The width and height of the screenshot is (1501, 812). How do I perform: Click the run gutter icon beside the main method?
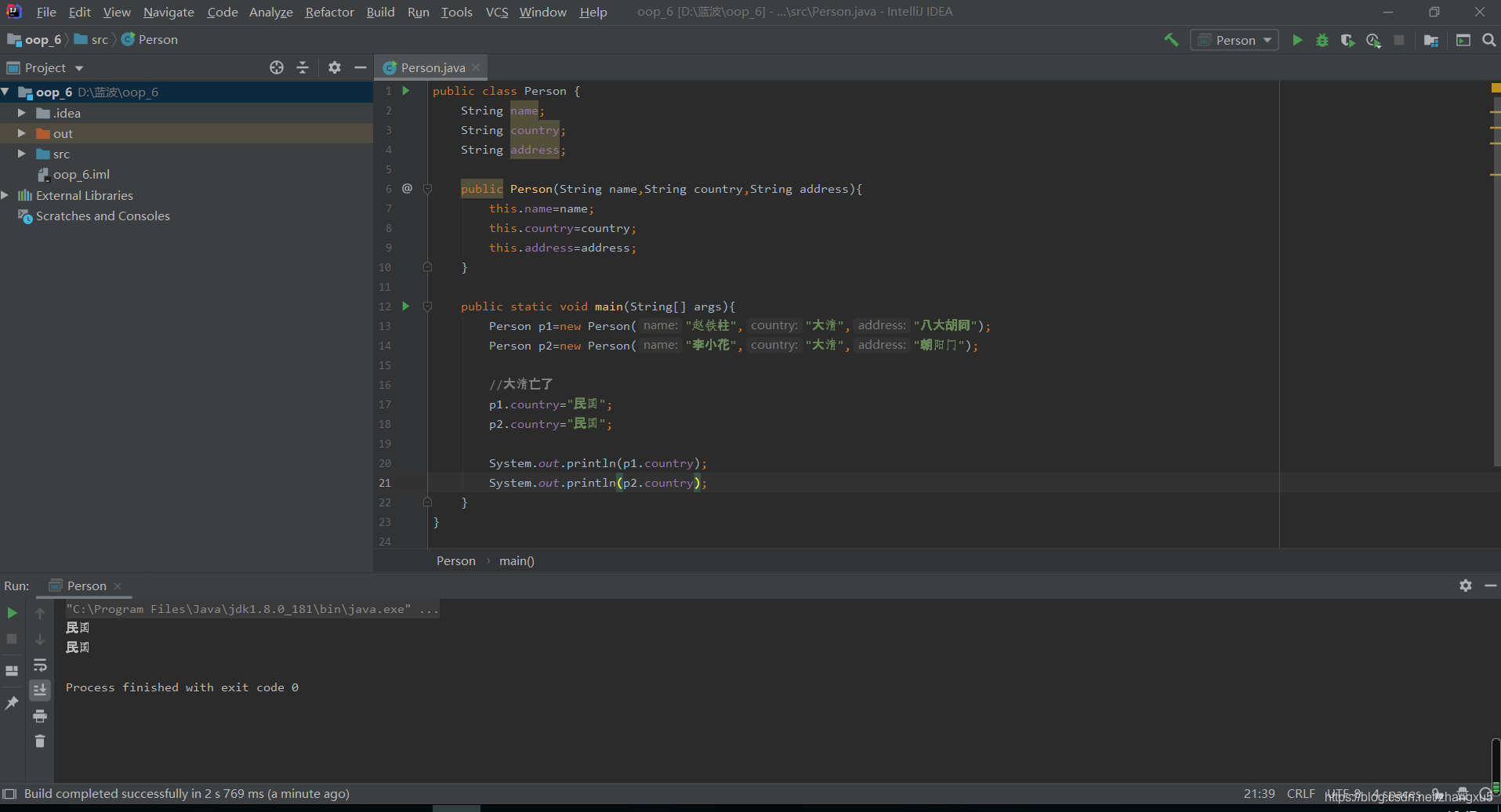point(406,306)
